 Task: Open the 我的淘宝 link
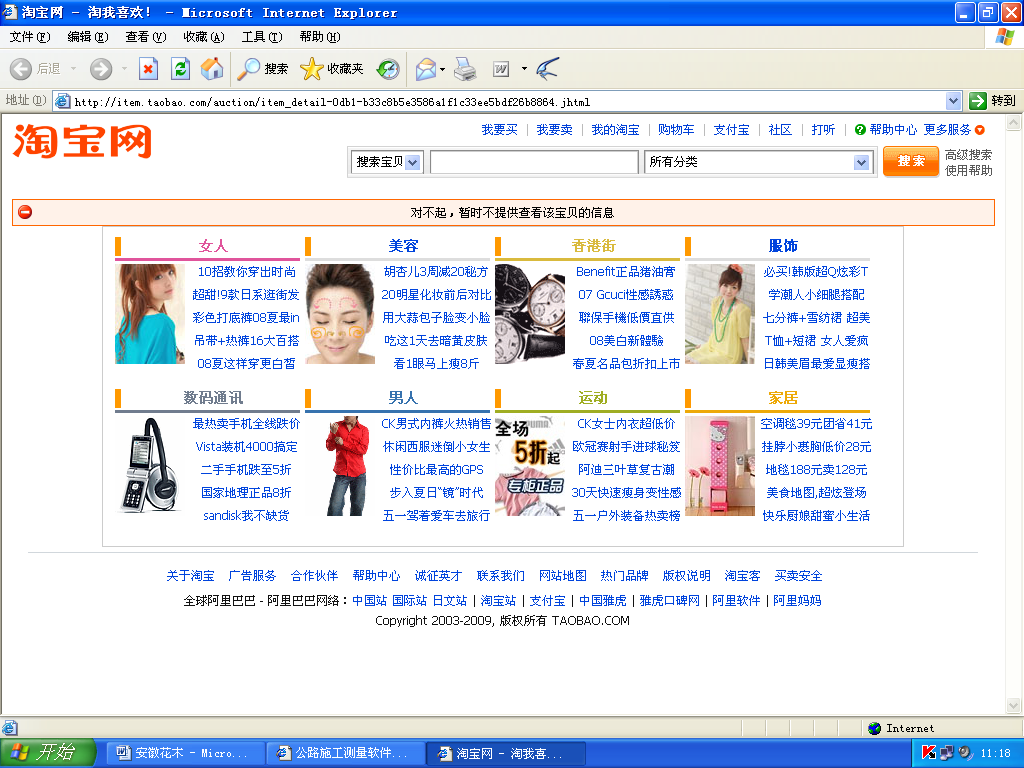615,130
